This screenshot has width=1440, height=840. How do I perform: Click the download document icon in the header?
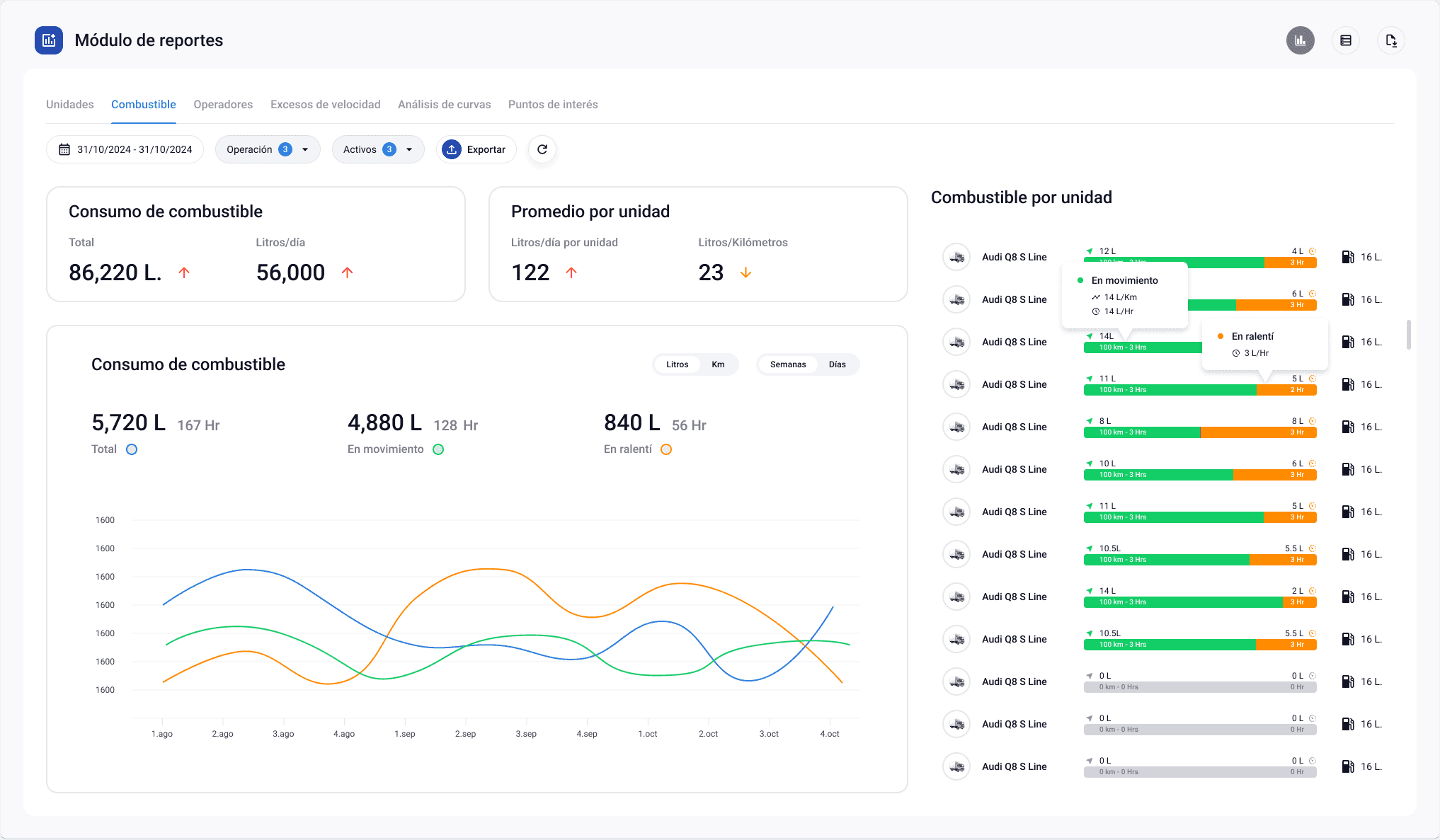(1390, 40)
